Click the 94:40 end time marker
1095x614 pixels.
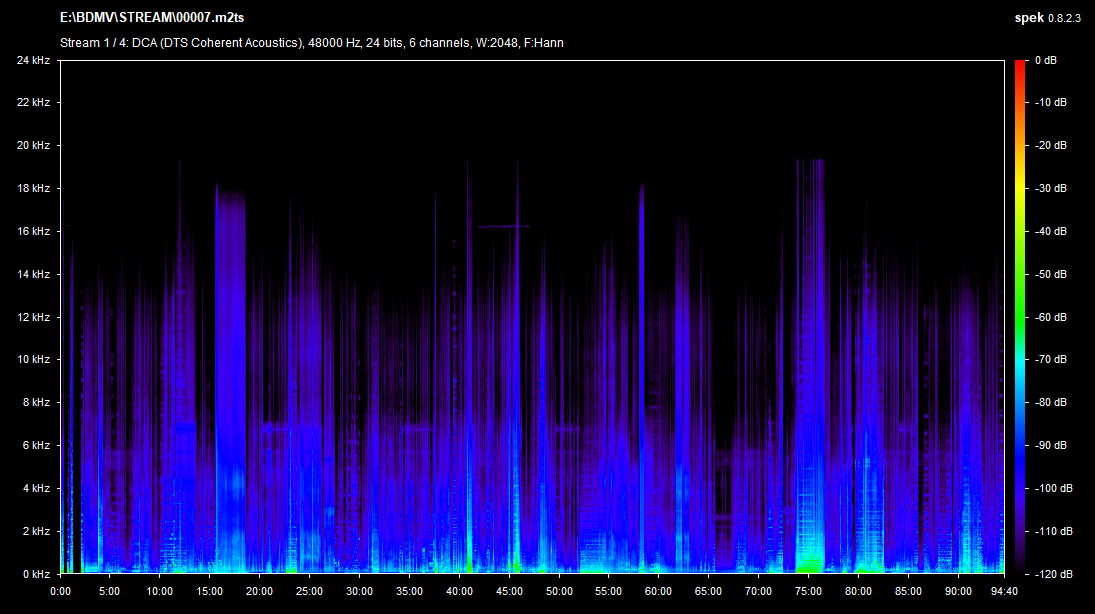coord(1003,590)
